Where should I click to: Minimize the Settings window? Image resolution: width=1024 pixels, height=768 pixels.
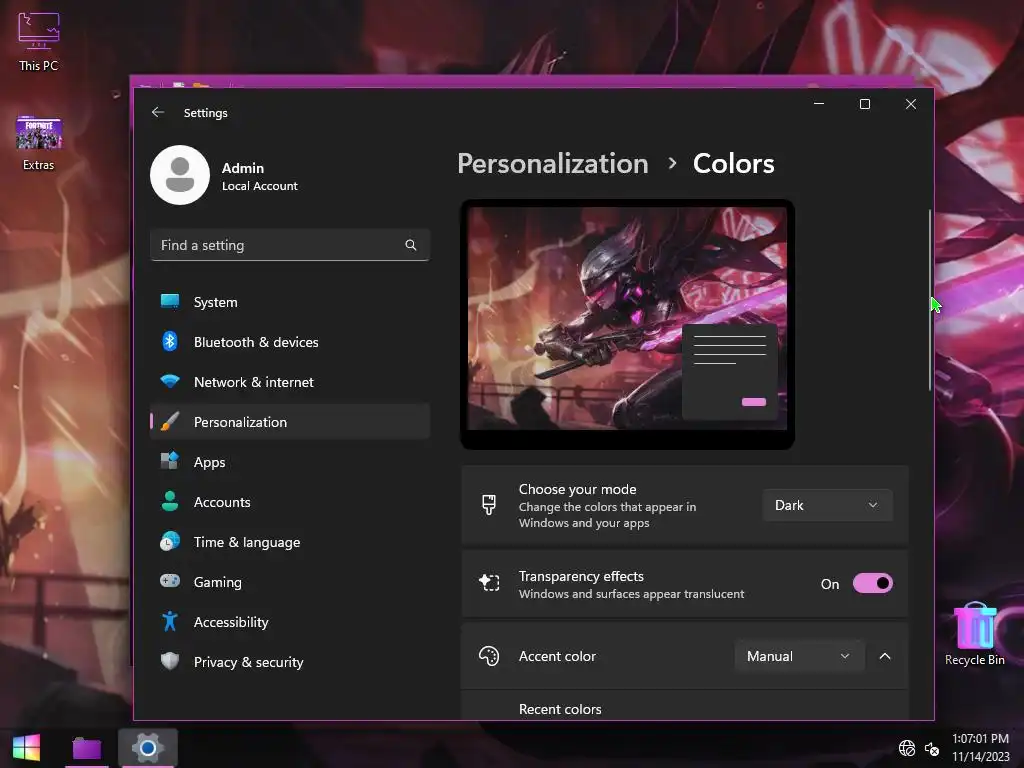click(x=819, y=104)
